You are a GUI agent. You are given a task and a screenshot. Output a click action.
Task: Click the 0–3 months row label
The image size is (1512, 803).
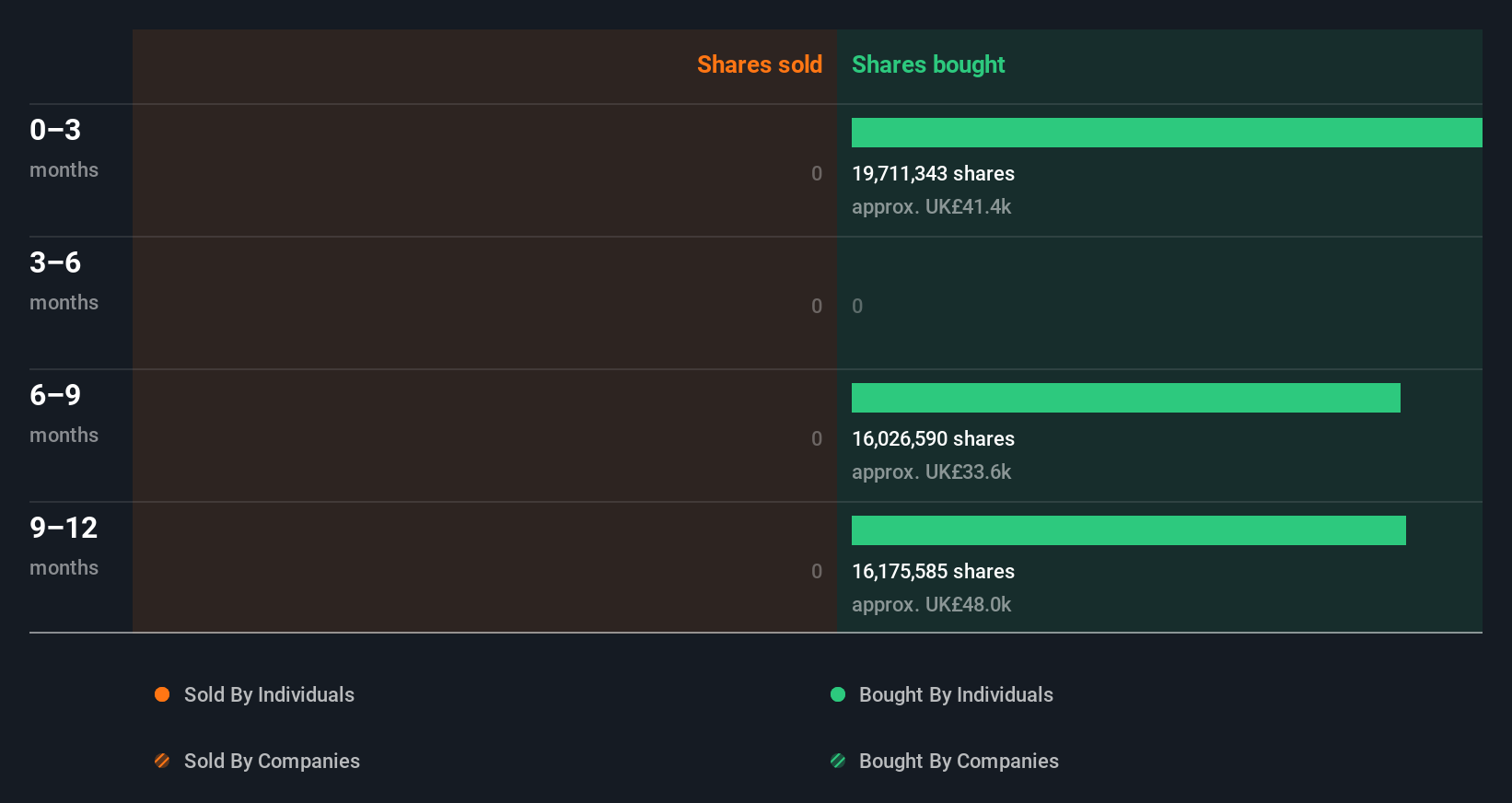64,148
